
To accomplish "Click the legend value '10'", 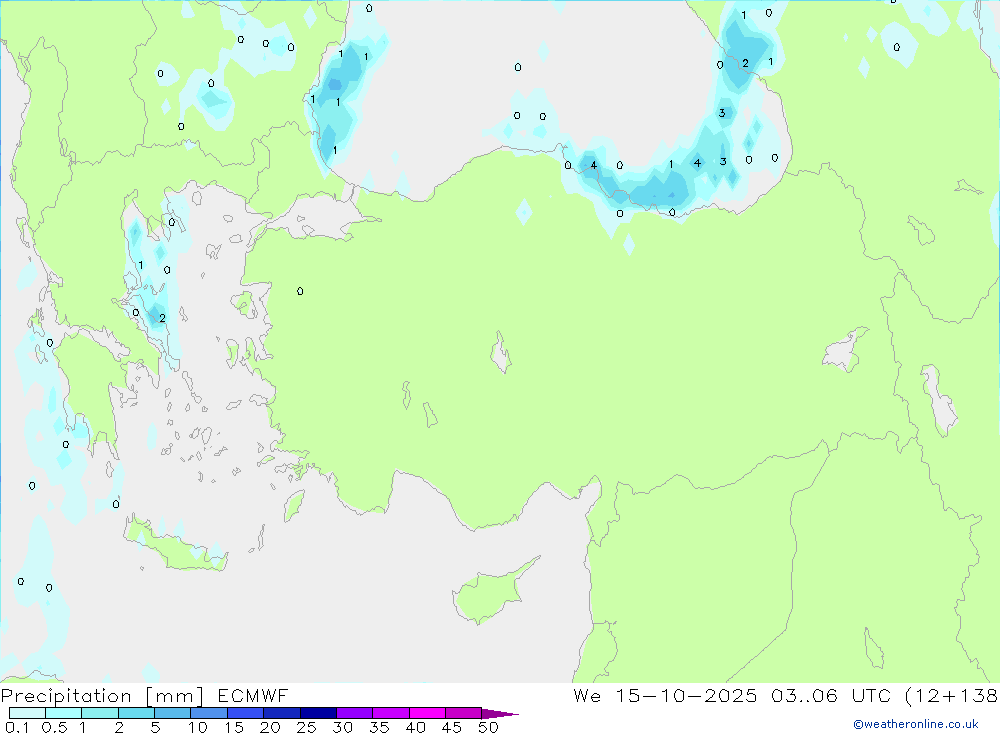I will pyautogui.click(x=198, y=727).
